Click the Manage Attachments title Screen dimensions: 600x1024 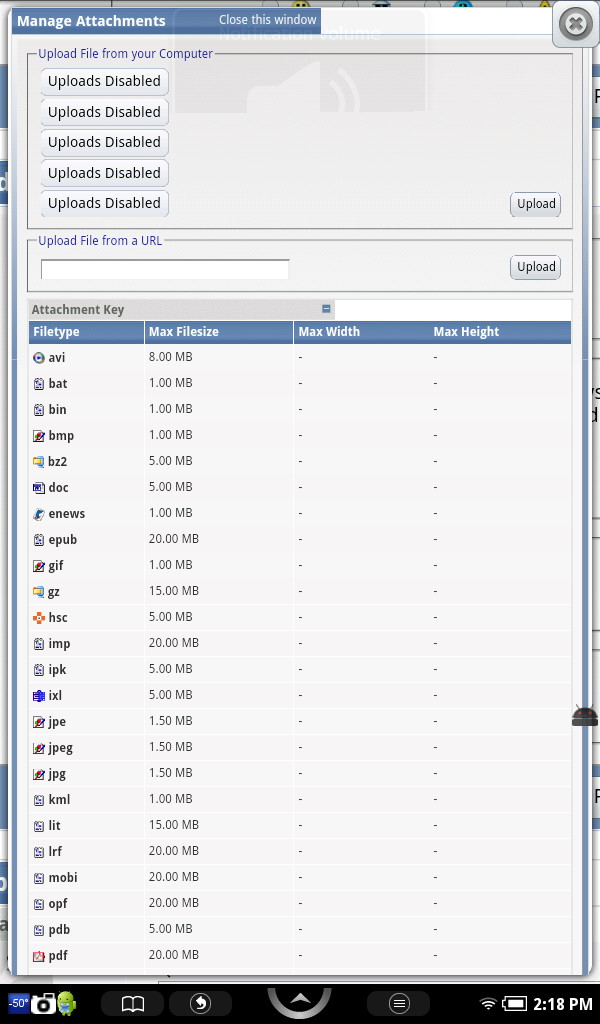[91, 21]
